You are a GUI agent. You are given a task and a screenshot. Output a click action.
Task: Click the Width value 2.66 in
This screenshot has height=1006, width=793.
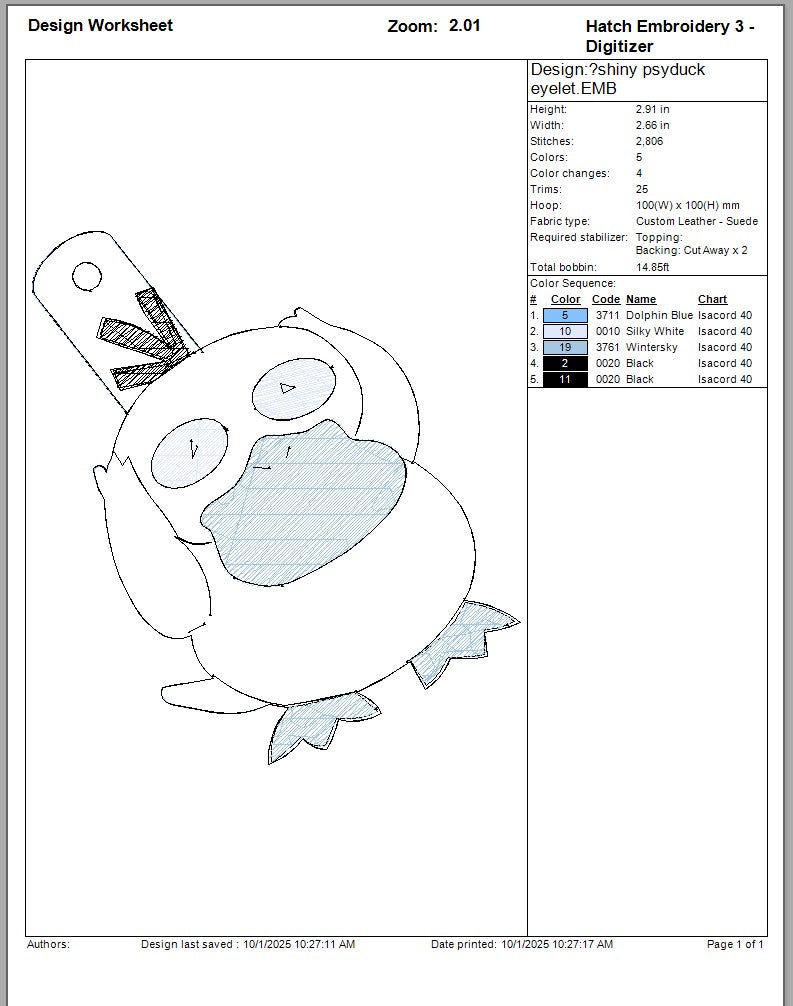(652, 125)
